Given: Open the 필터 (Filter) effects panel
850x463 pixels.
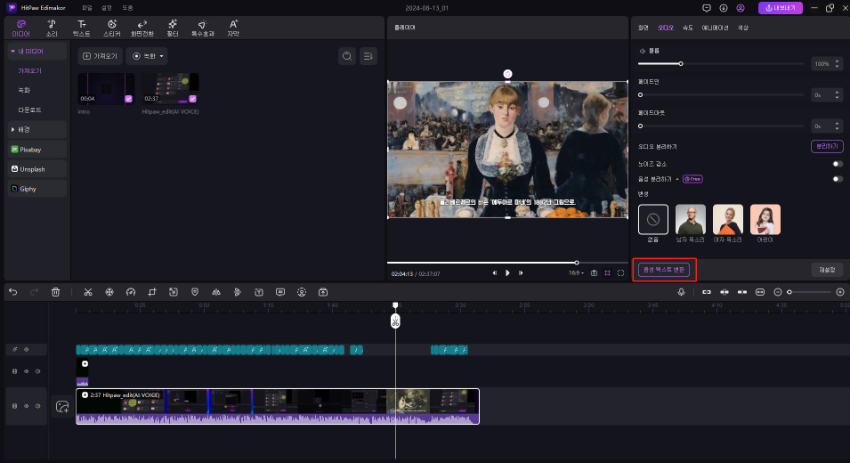Looking at the screenshot, I should [x=173, y=27].
